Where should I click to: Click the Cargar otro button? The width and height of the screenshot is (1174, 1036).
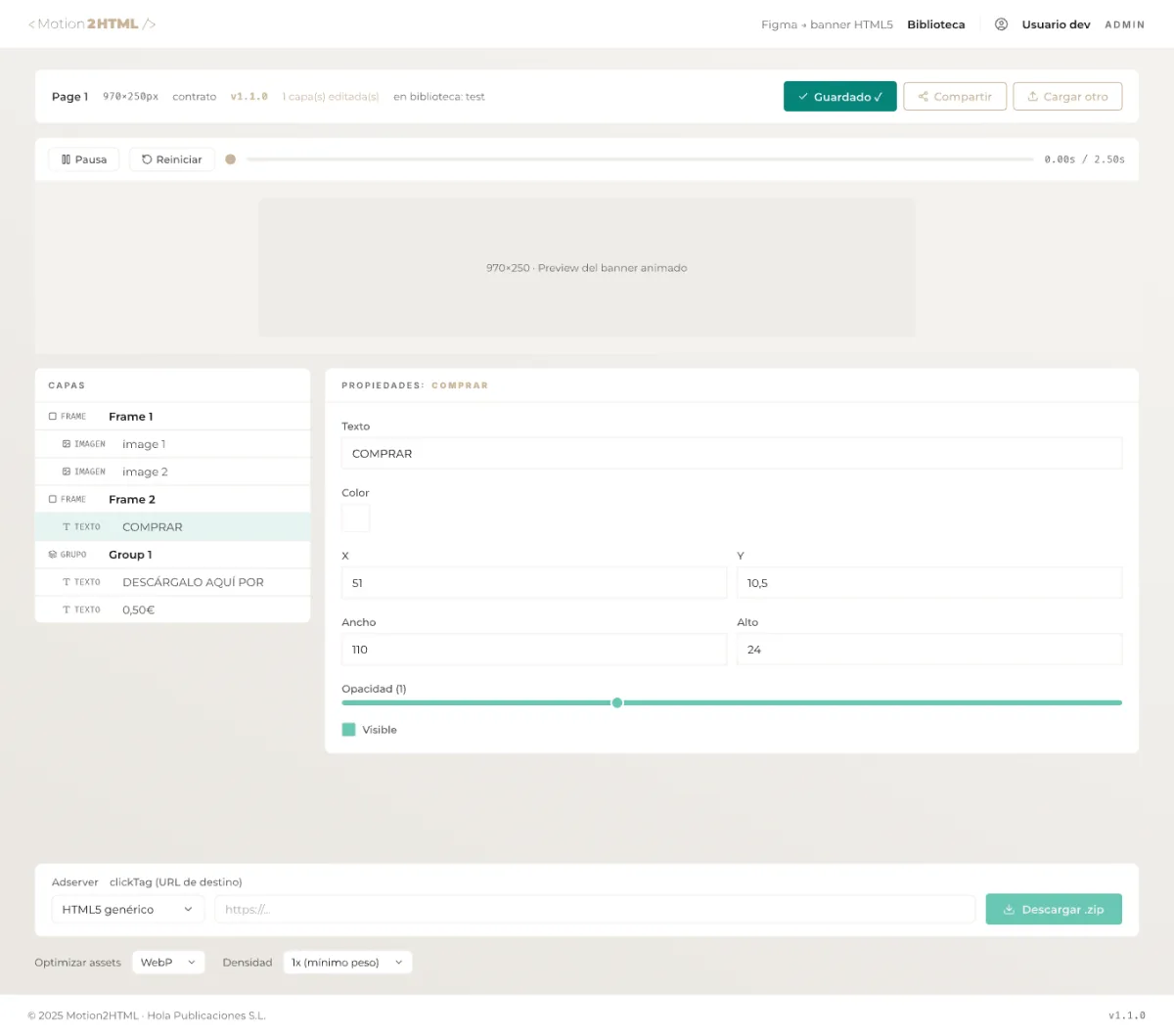pos(1067,97)
